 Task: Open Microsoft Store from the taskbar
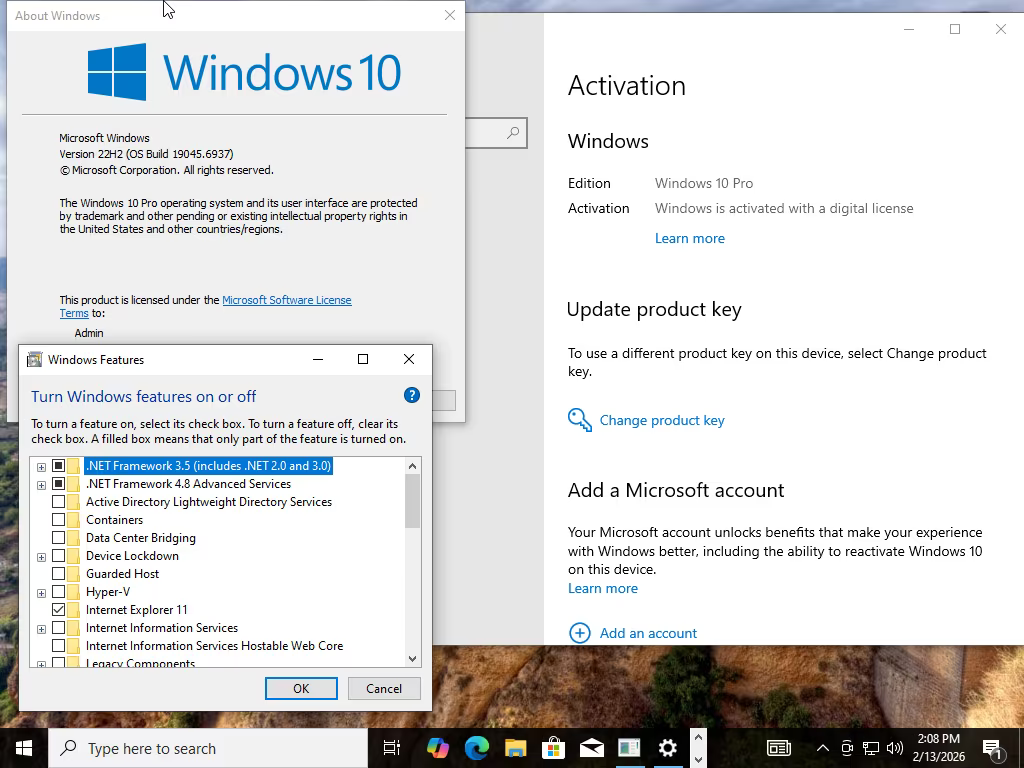(553, 748)
